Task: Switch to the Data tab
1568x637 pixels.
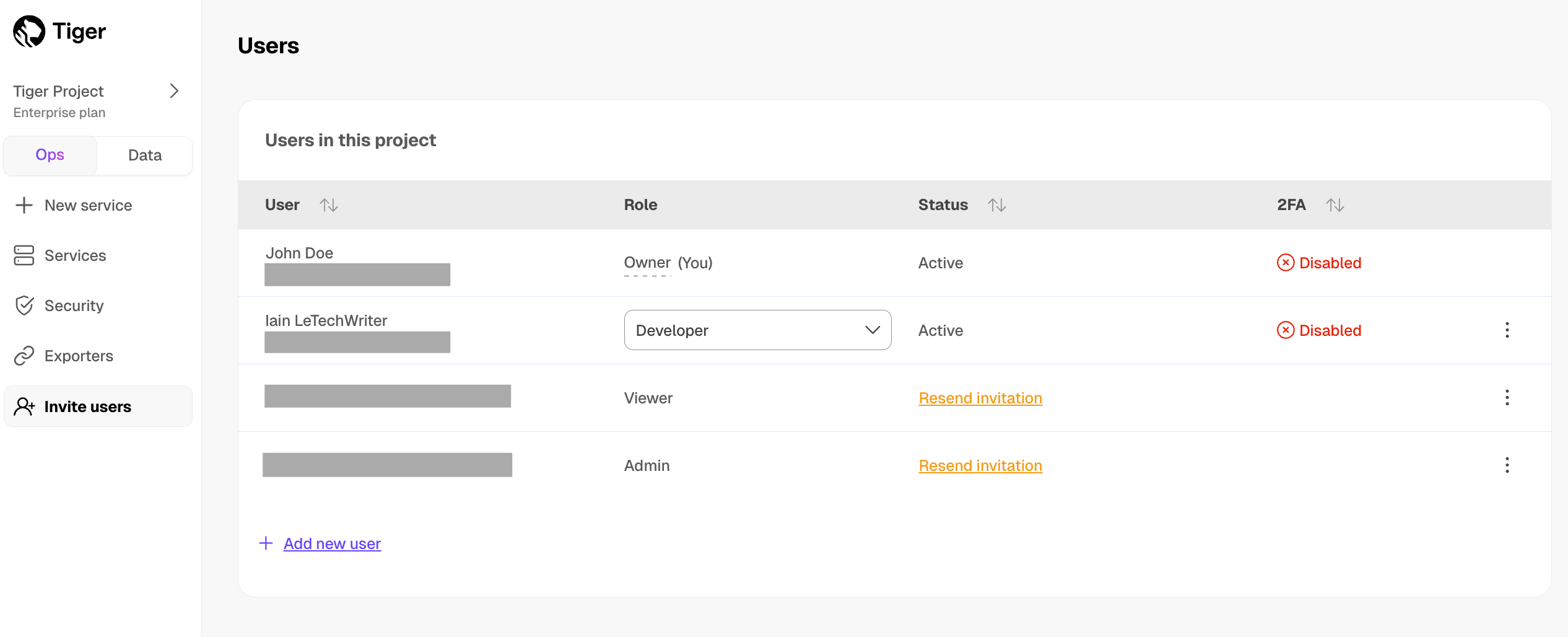Action: [145, 155]
